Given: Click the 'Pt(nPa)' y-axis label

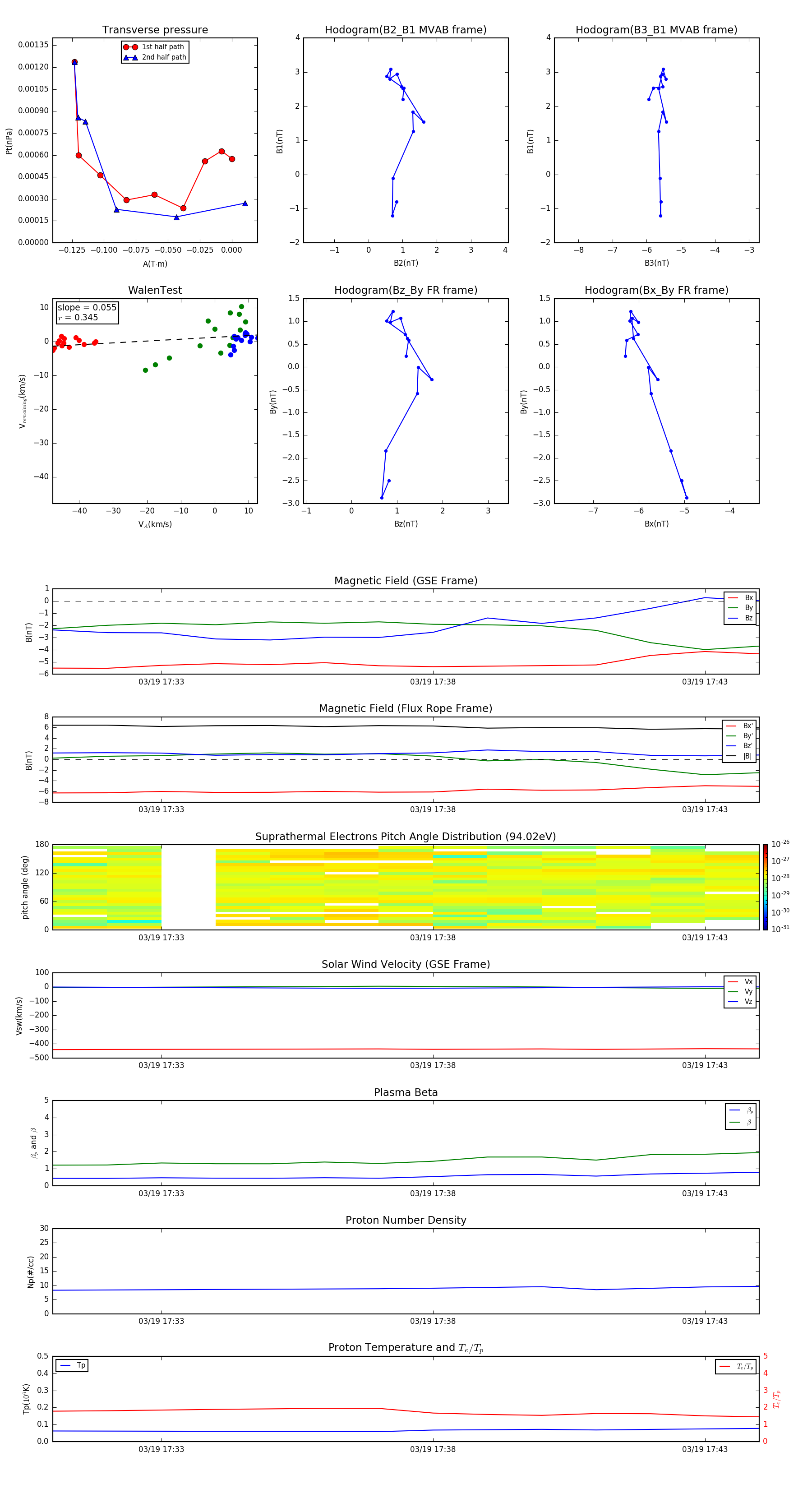Looking at the screenshot, I should click(x=9, y=141).
